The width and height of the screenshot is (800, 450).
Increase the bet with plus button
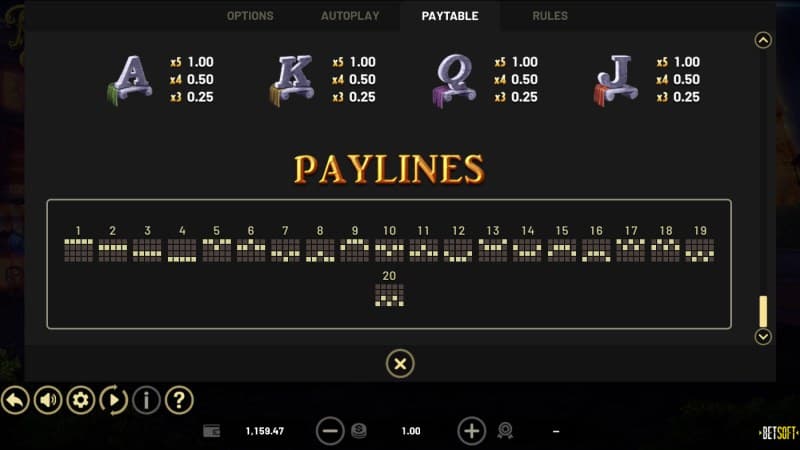coord(471,431)
